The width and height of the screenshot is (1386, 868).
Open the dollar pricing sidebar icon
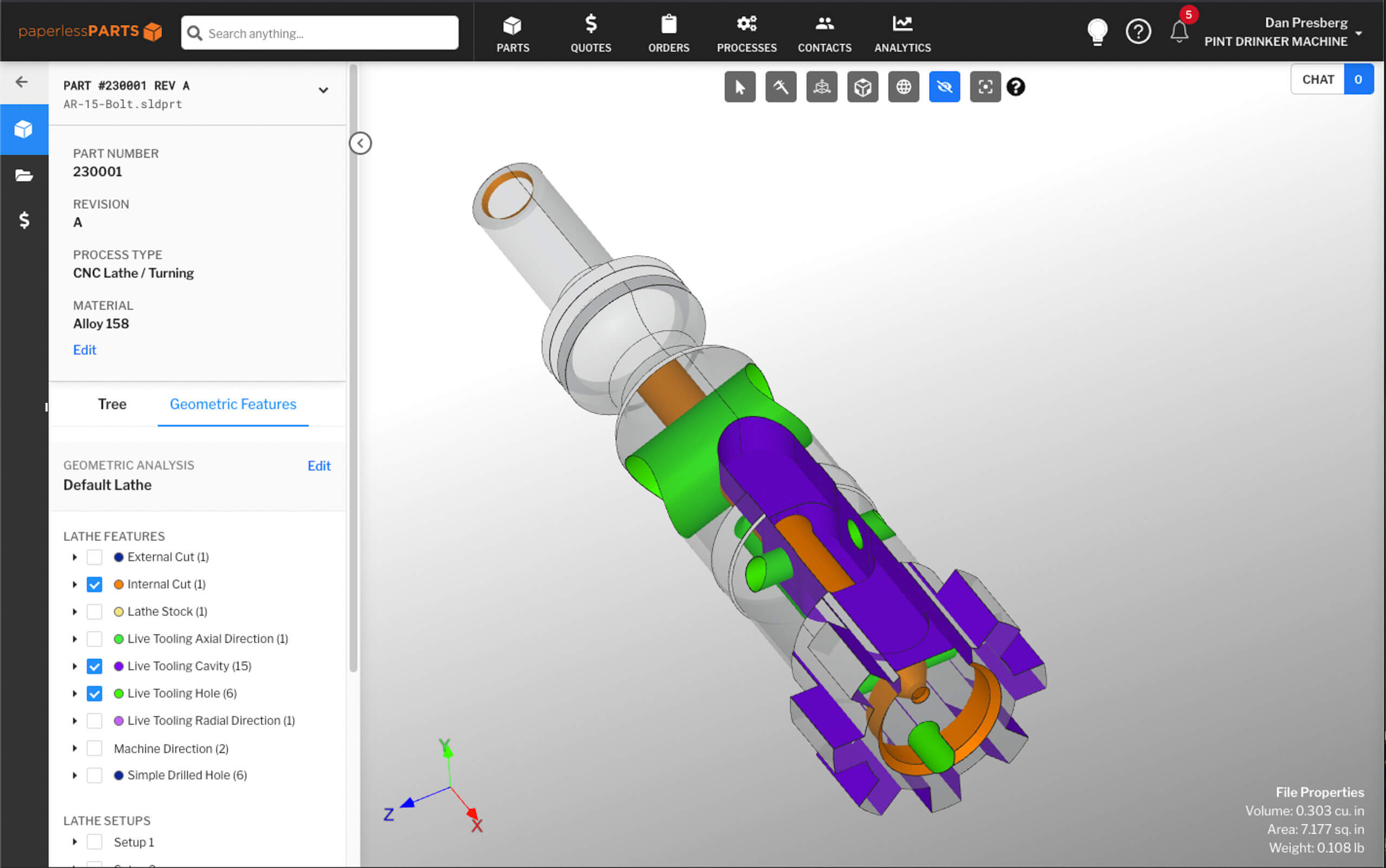pos(24,220)
